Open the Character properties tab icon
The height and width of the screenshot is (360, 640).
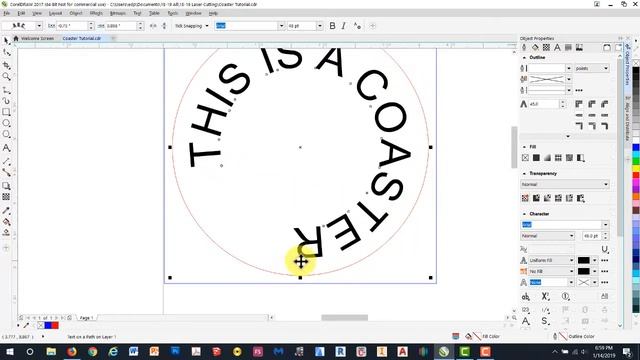(x=557, y=48)
